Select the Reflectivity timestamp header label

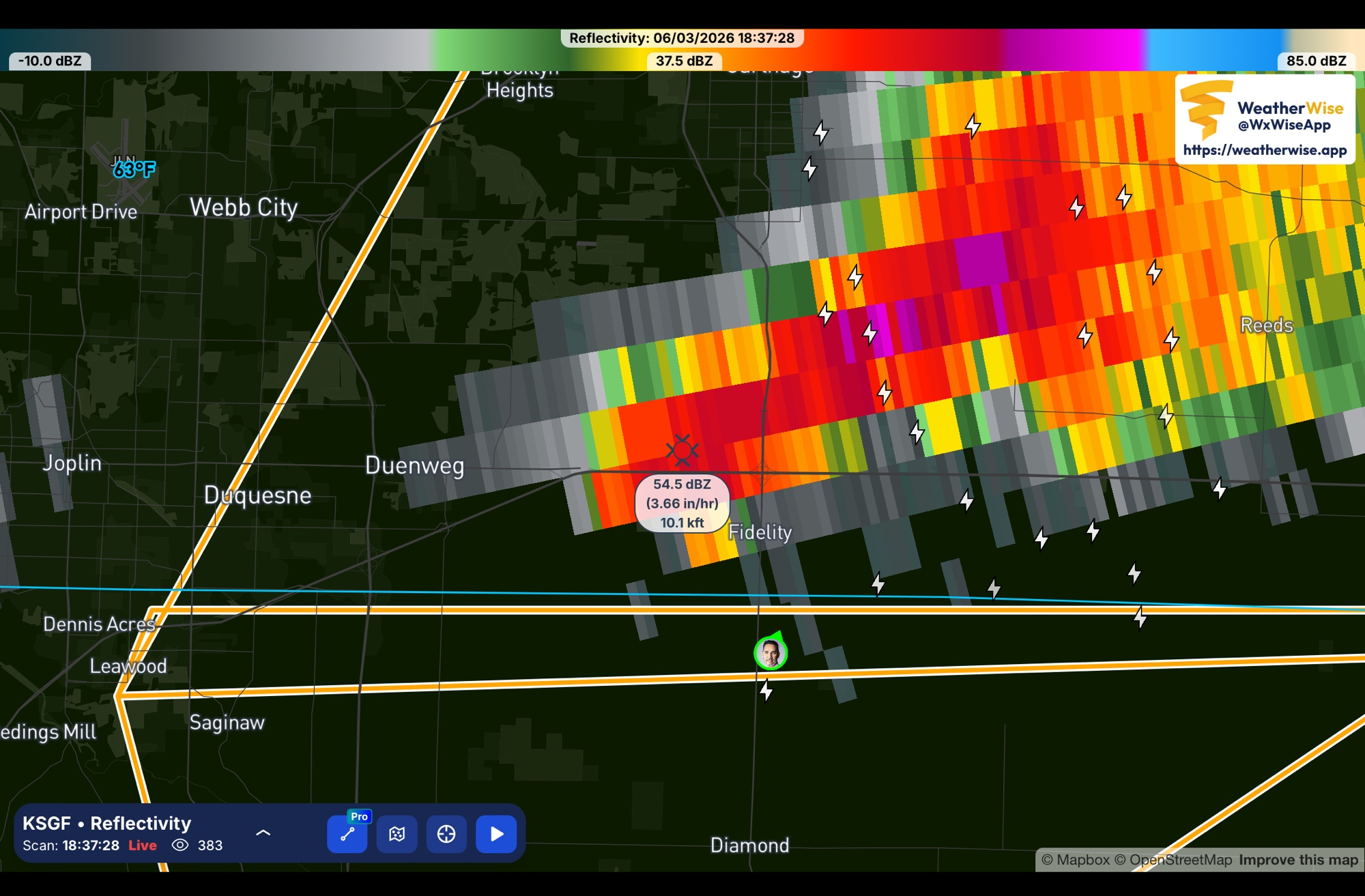coord(682,38)
